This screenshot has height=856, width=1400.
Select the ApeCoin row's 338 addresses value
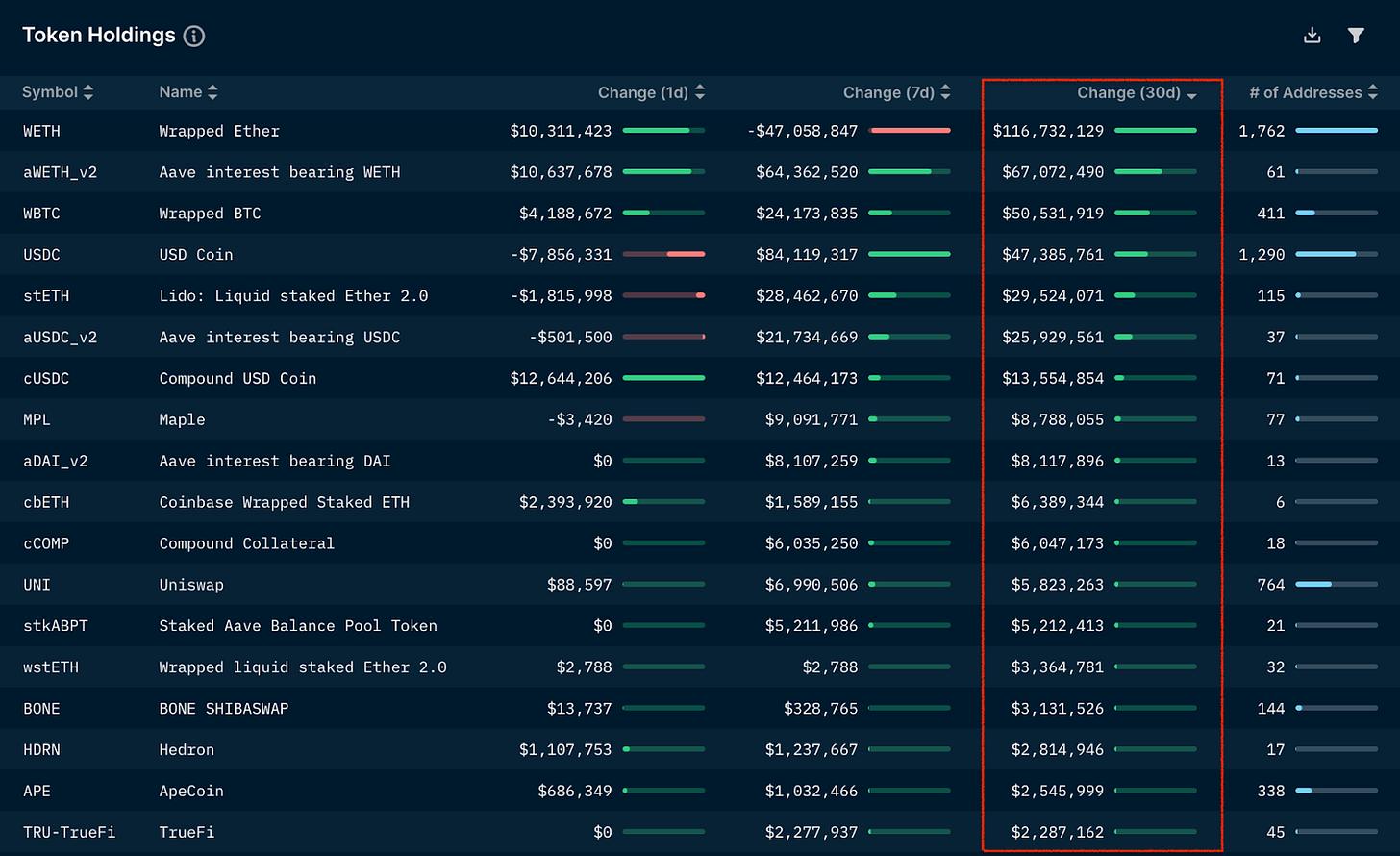coord(1270,791)
